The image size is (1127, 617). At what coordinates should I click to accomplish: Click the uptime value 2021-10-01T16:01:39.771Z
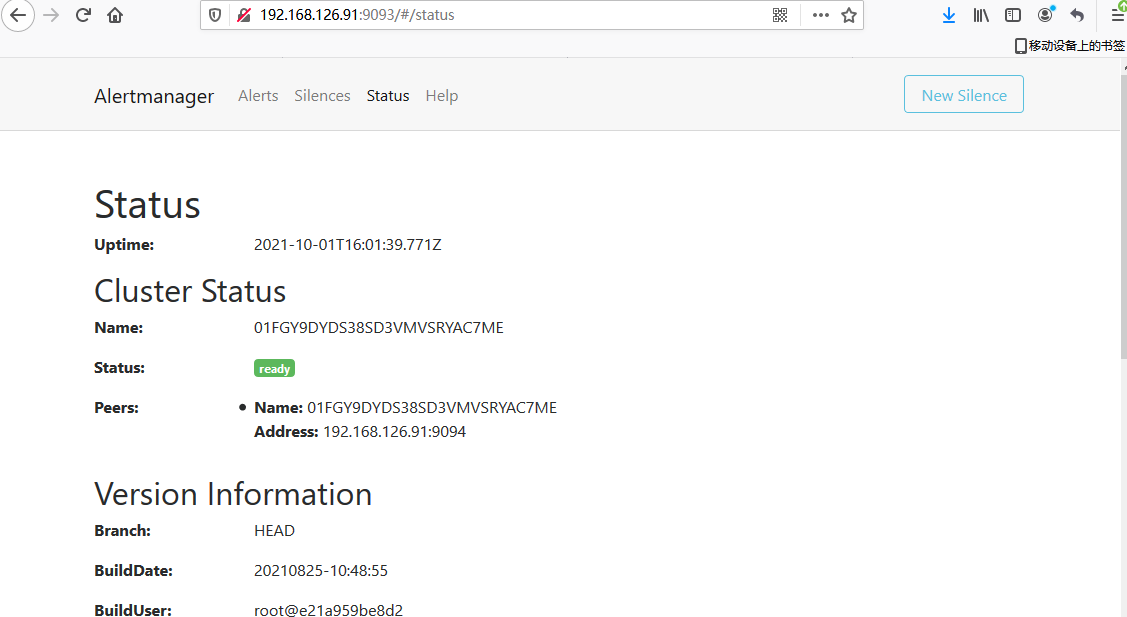348,244
